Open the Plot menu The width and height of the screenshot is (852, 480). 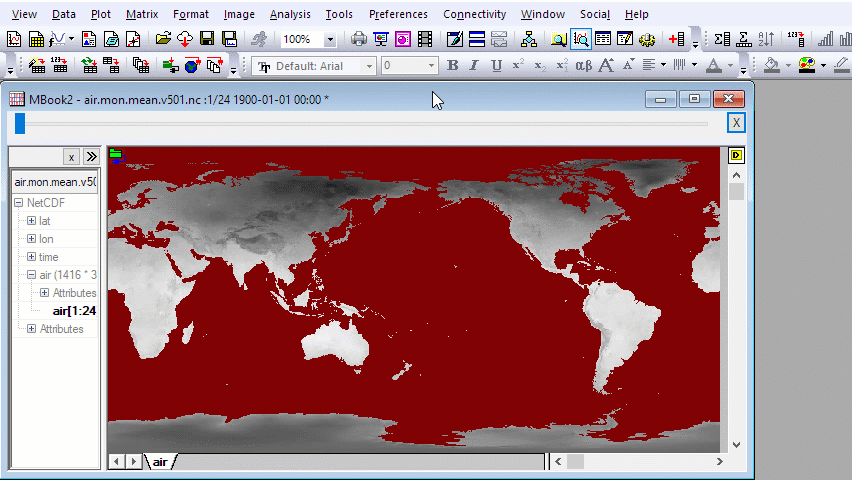tap(101, 14)
